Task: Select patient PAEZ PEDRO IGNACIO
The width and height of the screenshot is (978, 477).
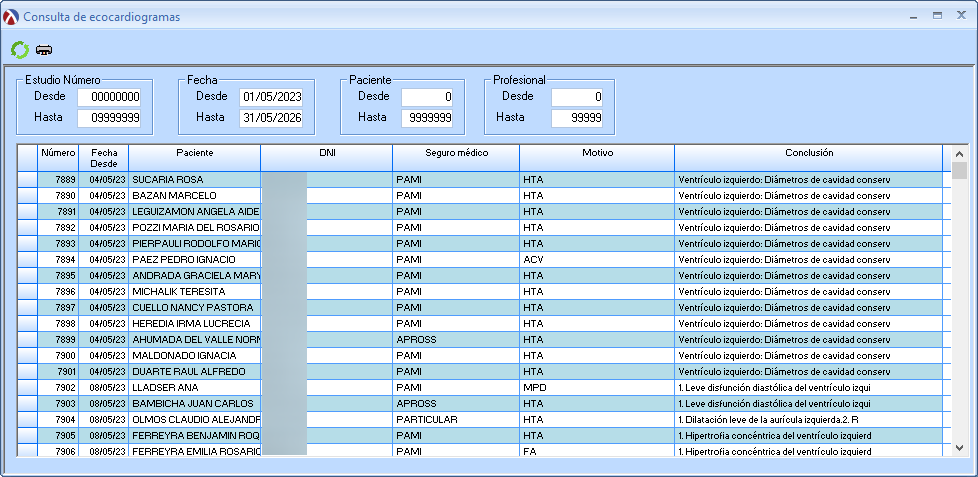Action: (x=184, y=259)
